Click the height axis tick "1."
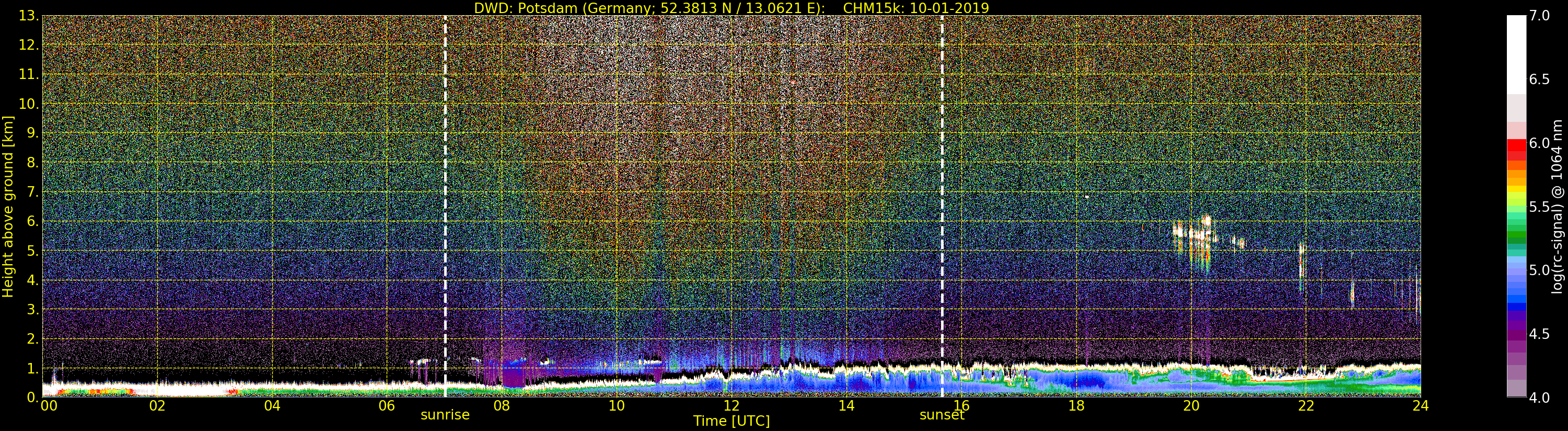The height and width of the screenshot is (431, 1568). click(32, 368)
